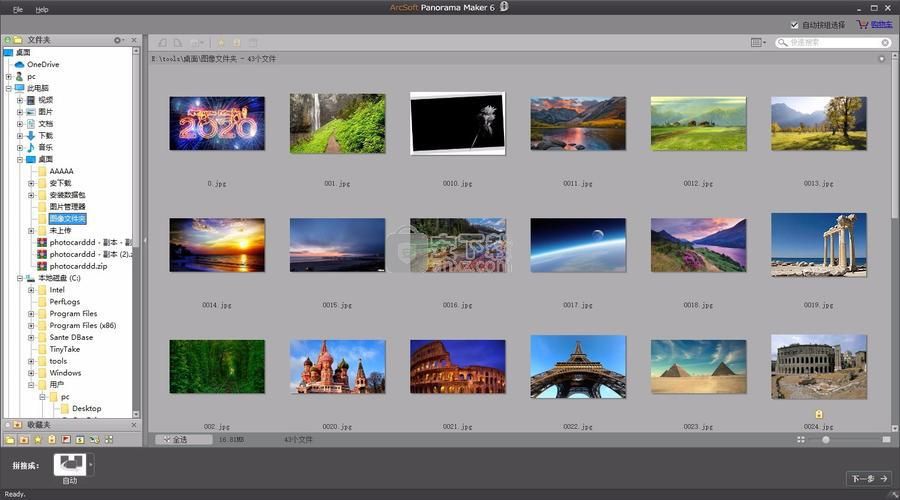The height and width of the screenshot is (500, 900).
Task: Expand the 下载 folder node
Action: (20, 136)
